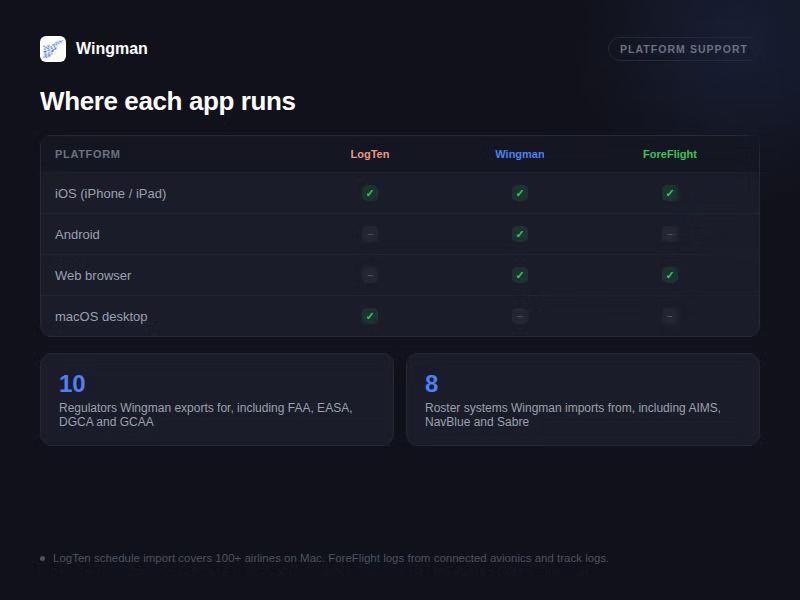Click the LogTen dash in the Web browser row
Image resolution: width=800 pixels, height=600 pixels.
[x=370, y=276]
